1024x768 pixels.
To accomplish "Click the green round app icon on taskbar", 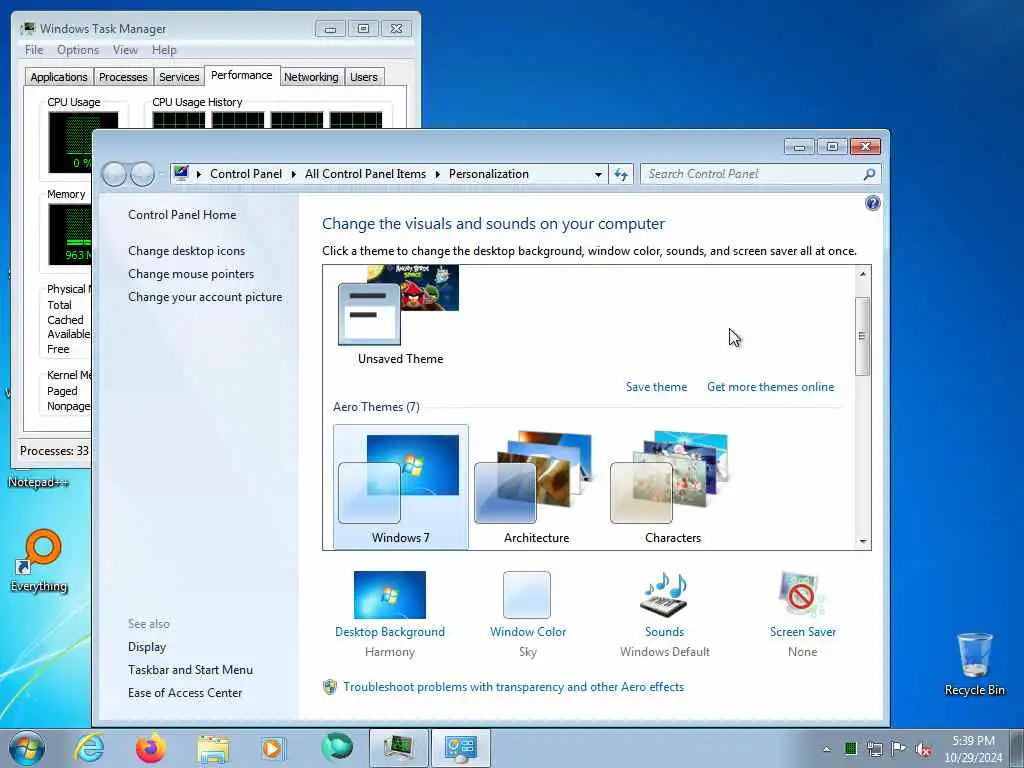I will click(337, 747).
